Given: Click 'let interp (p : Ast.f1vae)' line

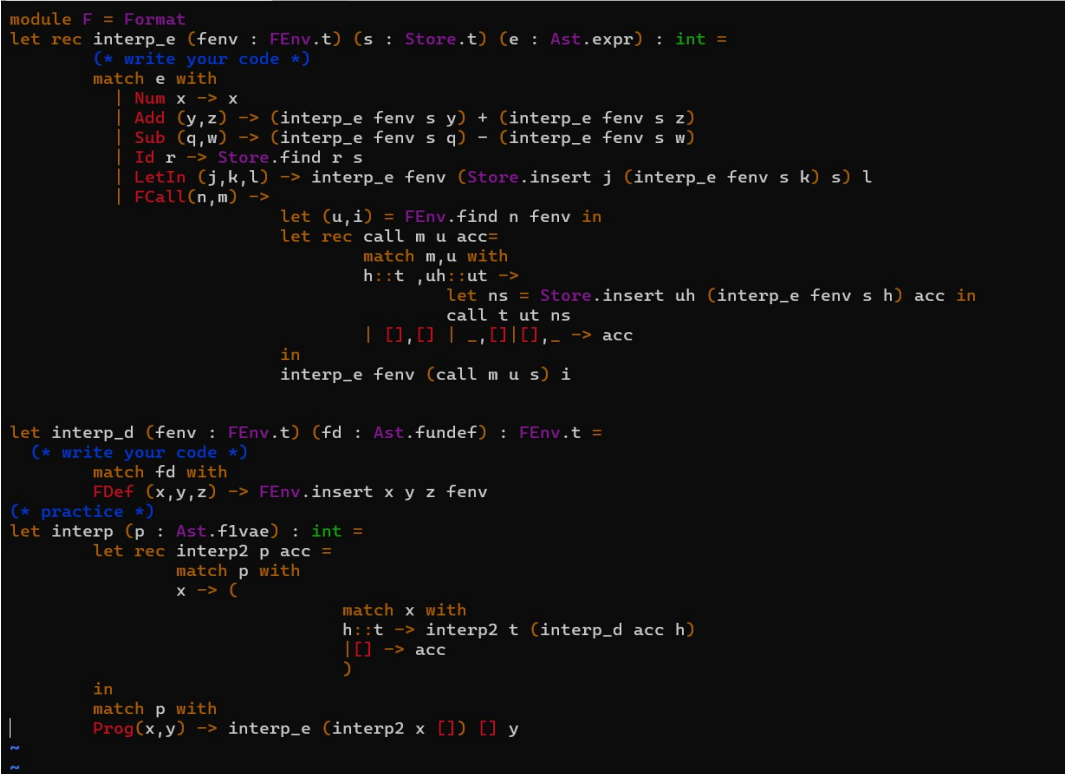Looking at the screenshot, I should pyautogui.click(x=186, y=531).
